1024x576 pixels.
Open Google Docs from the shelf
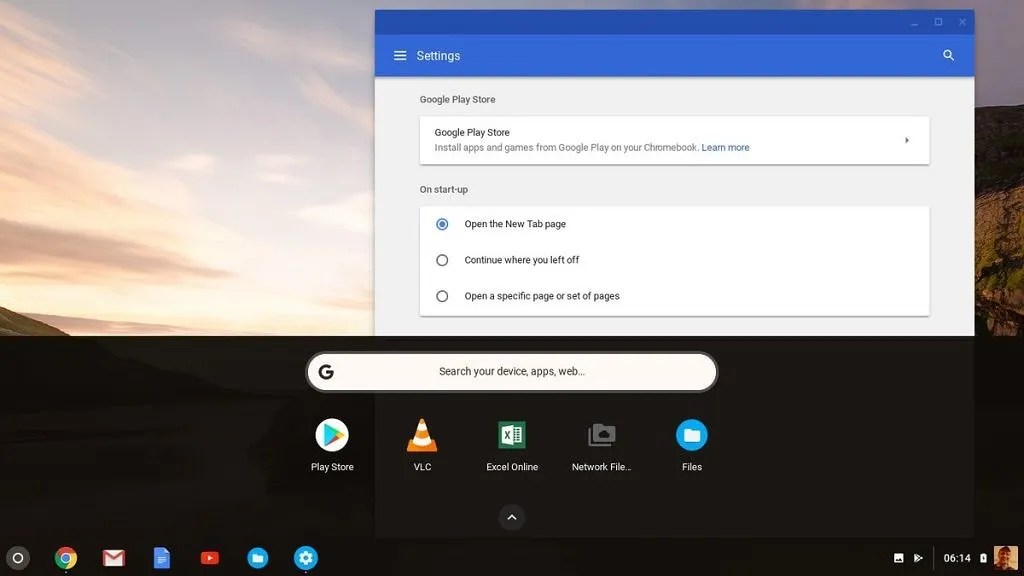(x=161, y=558)
